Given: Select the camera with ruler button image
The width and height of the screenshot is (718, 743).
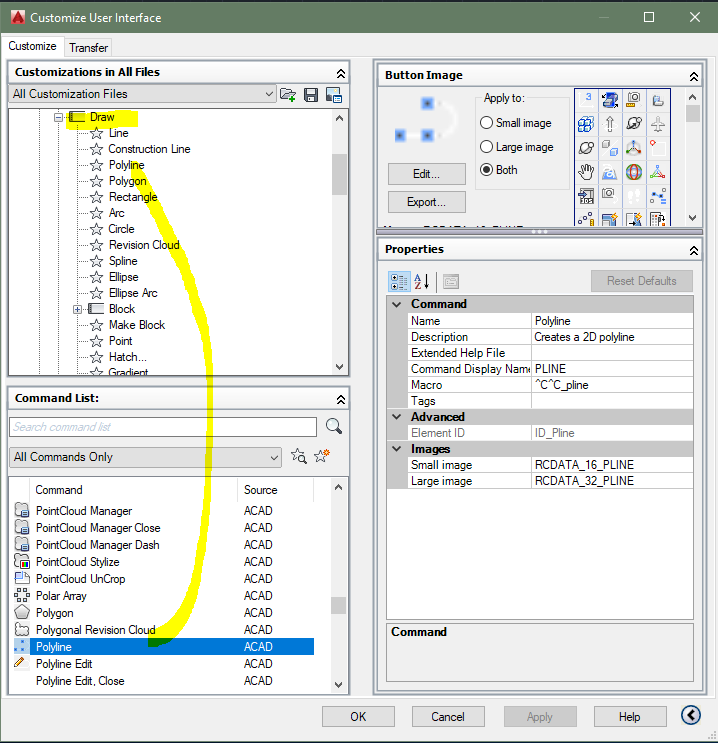Looking at the screenshot, I should pos(634,100).
